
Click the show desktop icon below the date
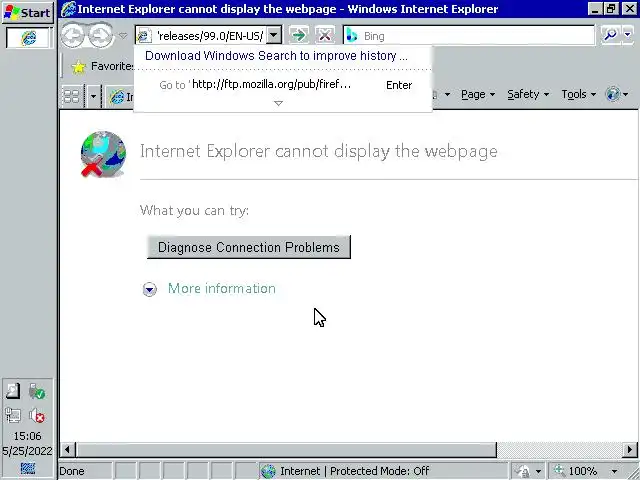pyautogui.click(x=28, y=468)
